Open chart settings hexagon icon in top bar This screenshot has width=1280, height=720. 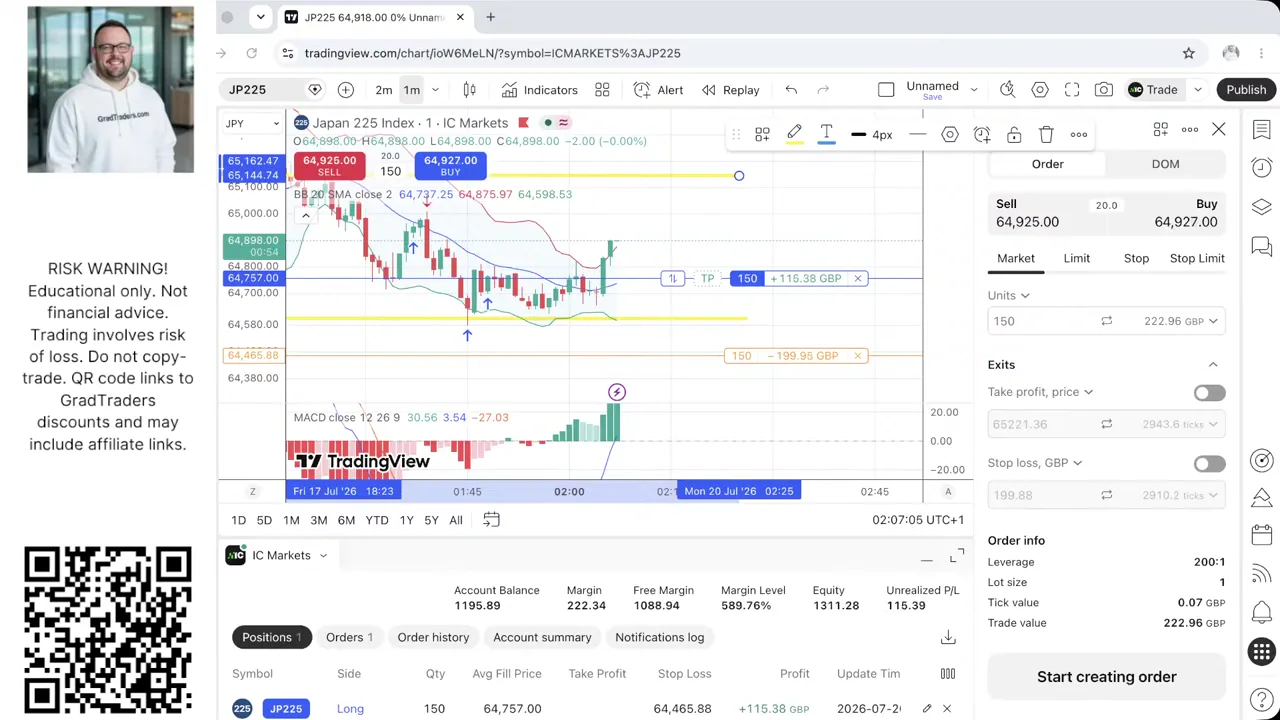[x=1040, y=90]
